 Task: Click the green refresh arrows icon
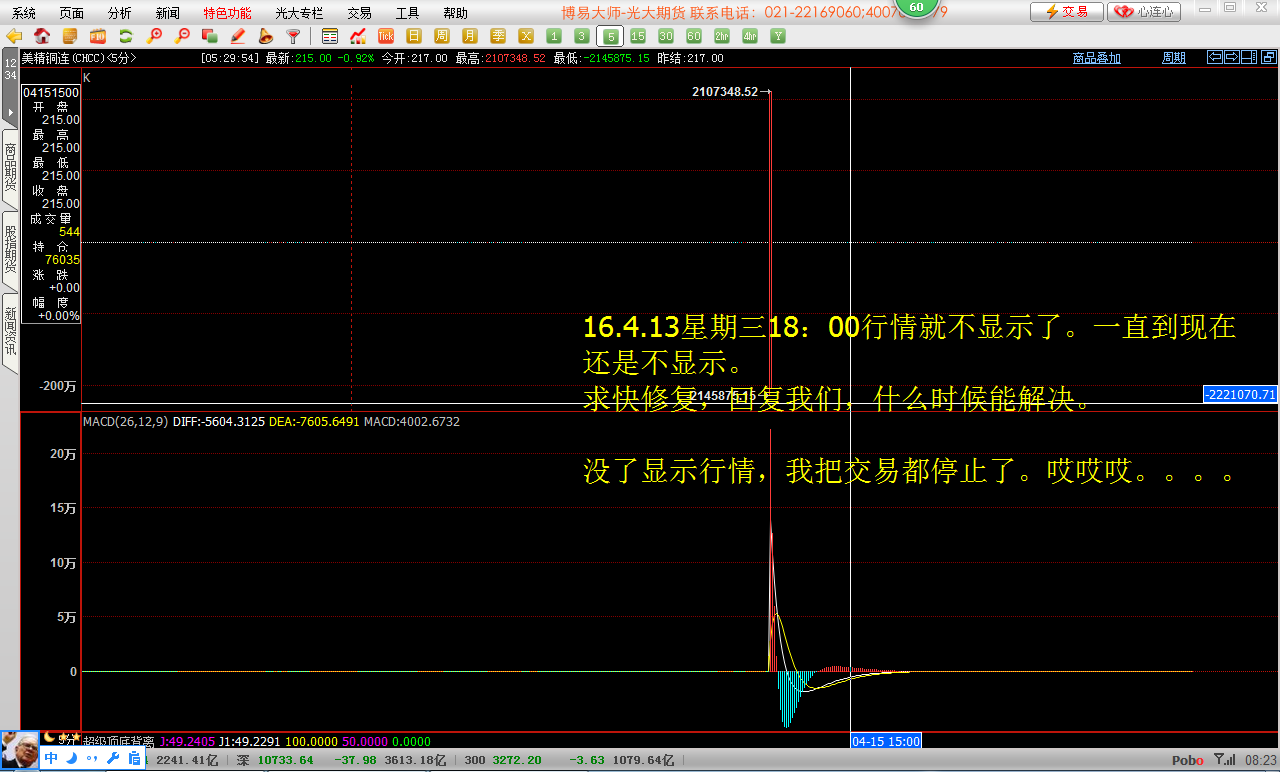[x=126, y=36]
